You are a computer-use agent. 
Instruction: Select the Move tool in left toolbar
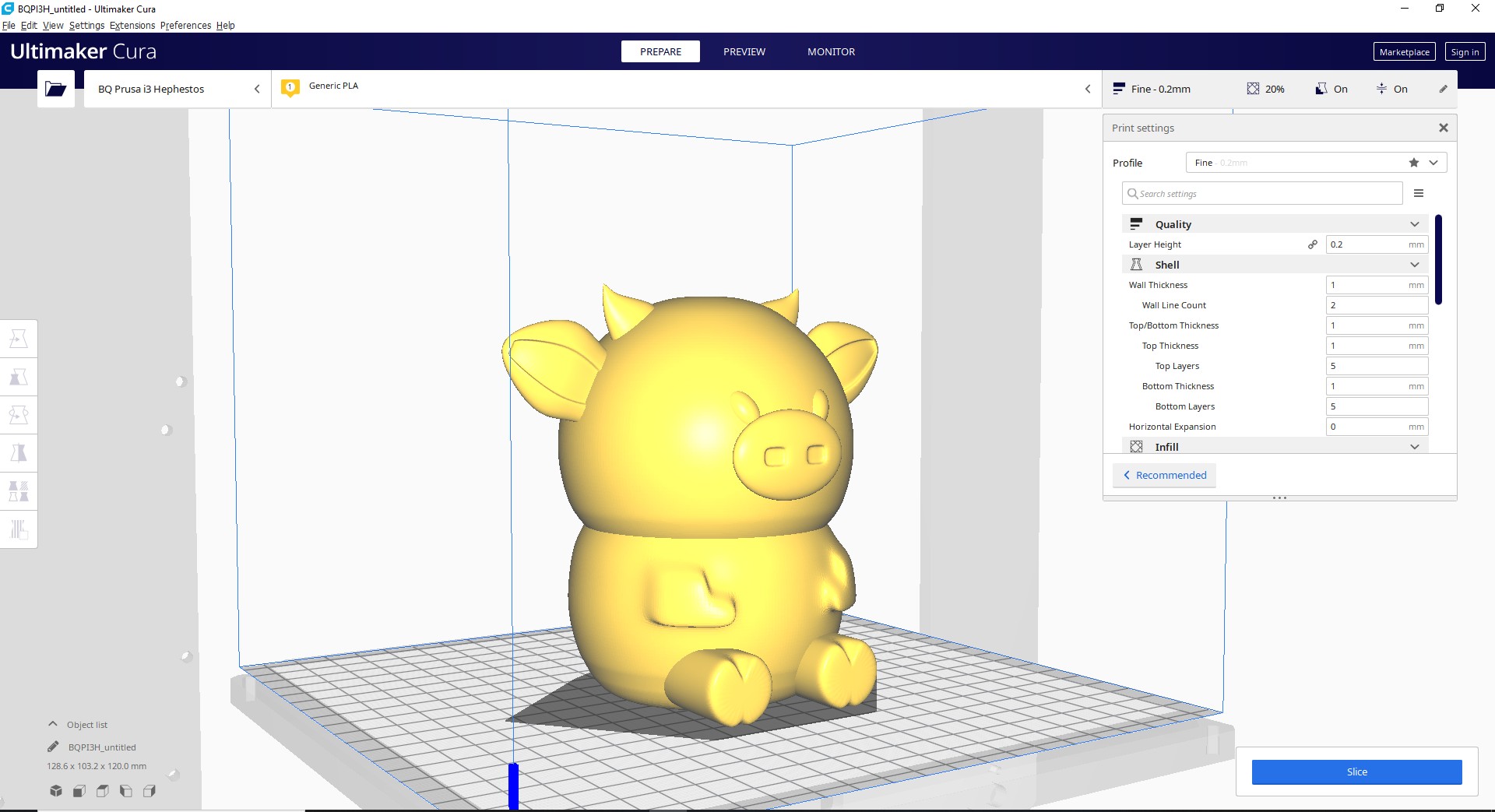click(x=19, y=339)
